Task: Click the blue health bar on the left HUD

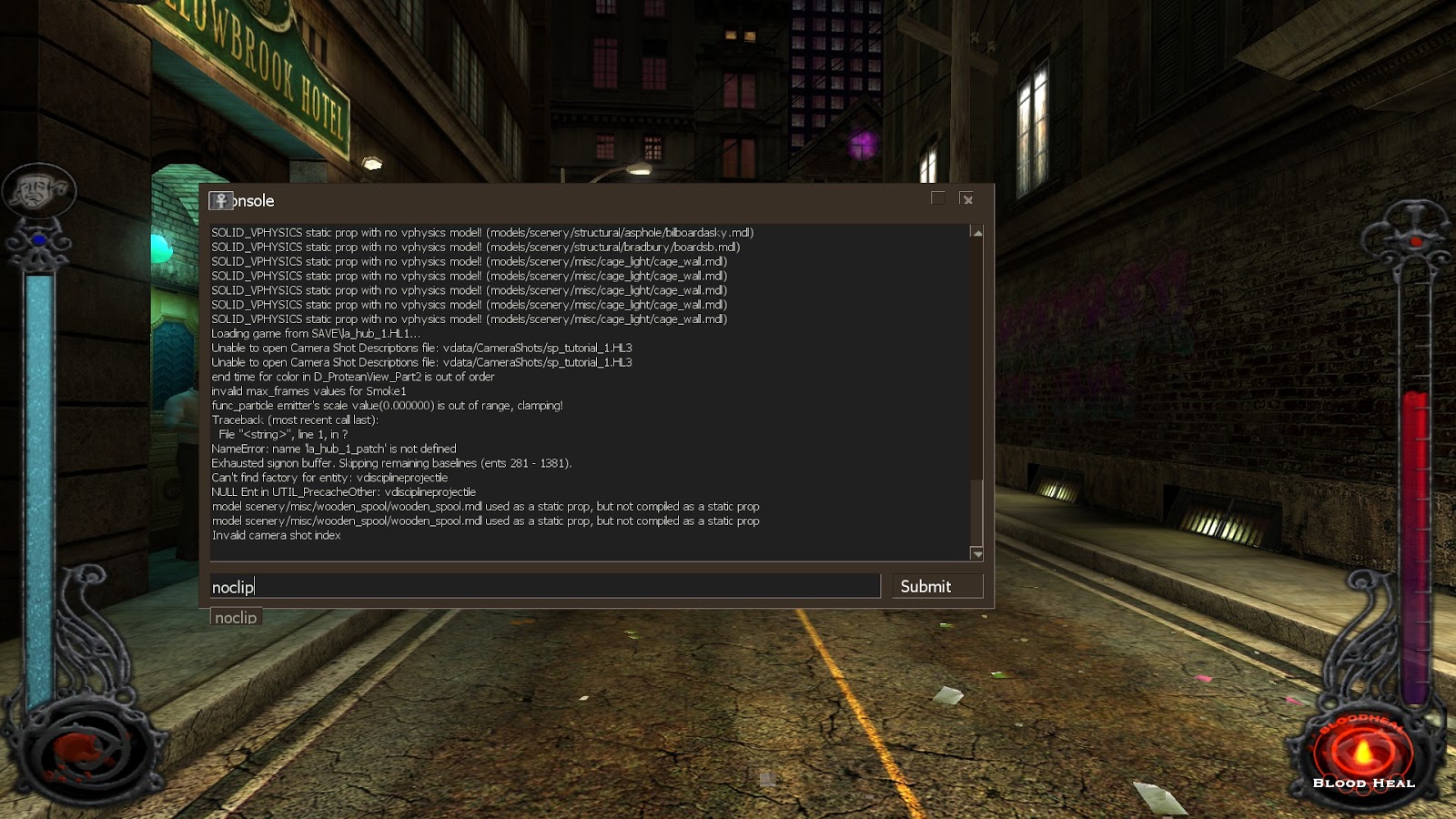Action: 39,491
